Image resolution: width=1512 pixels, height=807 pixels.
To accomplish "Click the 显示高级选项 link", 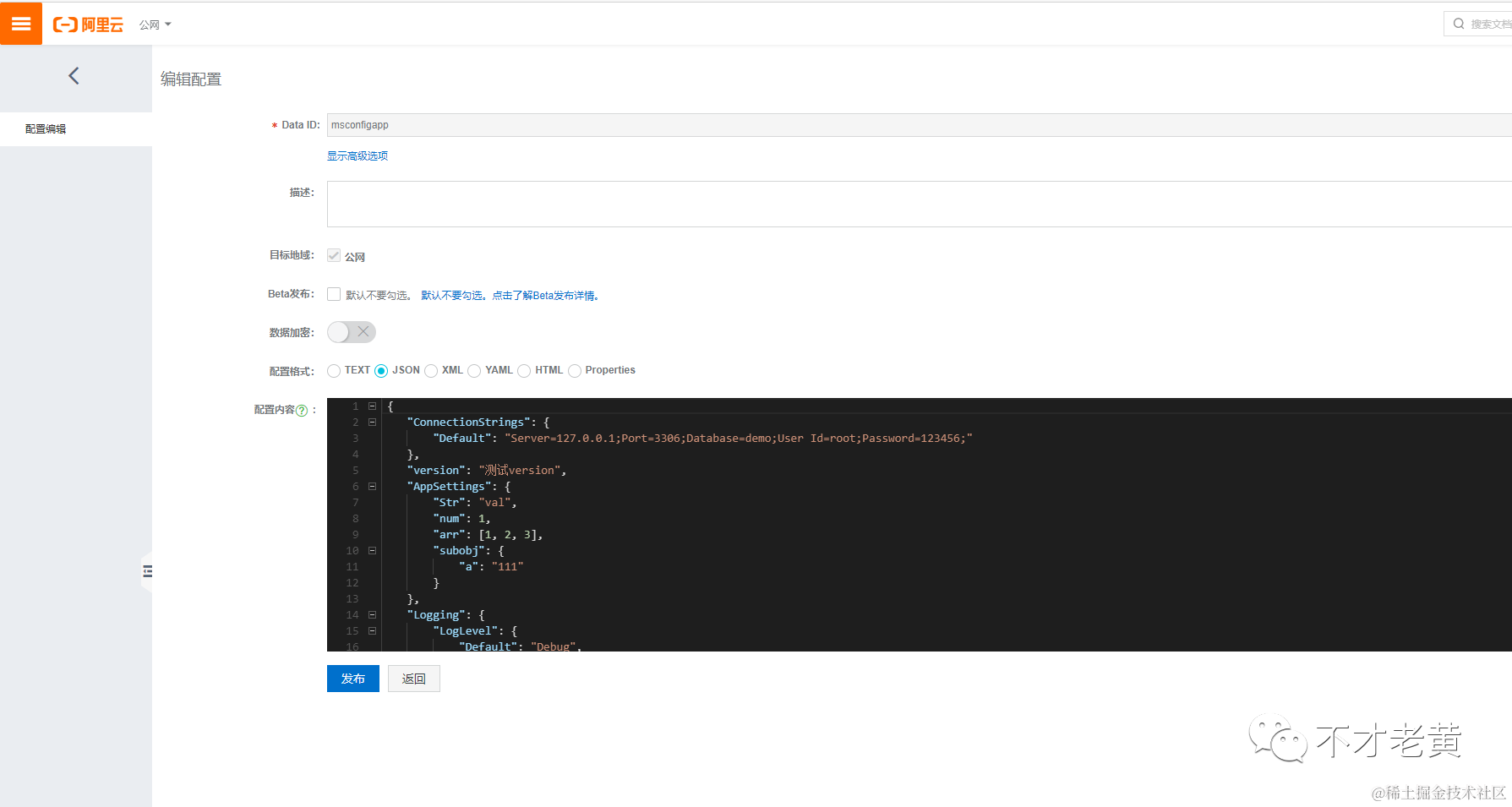I will pyautogui.click(x=358, y=155).
